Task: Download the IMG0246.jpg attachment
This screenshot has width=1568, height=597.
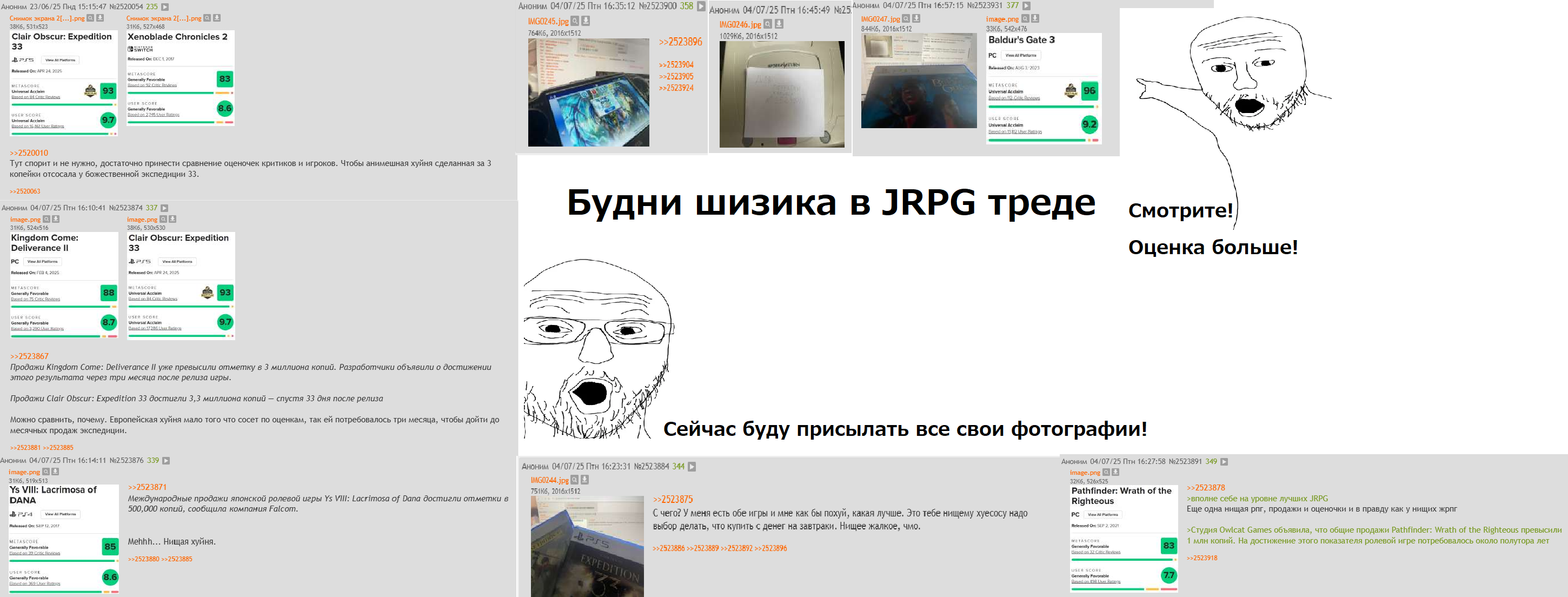Action: (779, 24)
